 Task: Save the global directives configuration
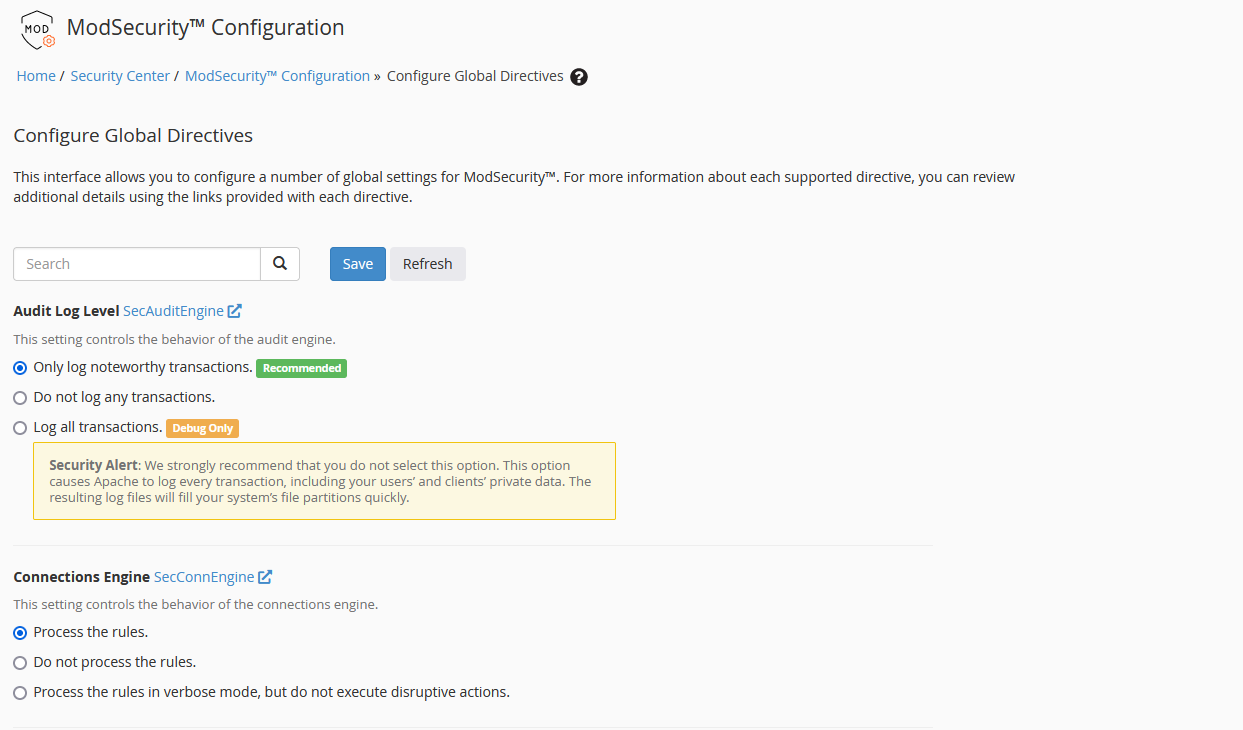point(357,263)
